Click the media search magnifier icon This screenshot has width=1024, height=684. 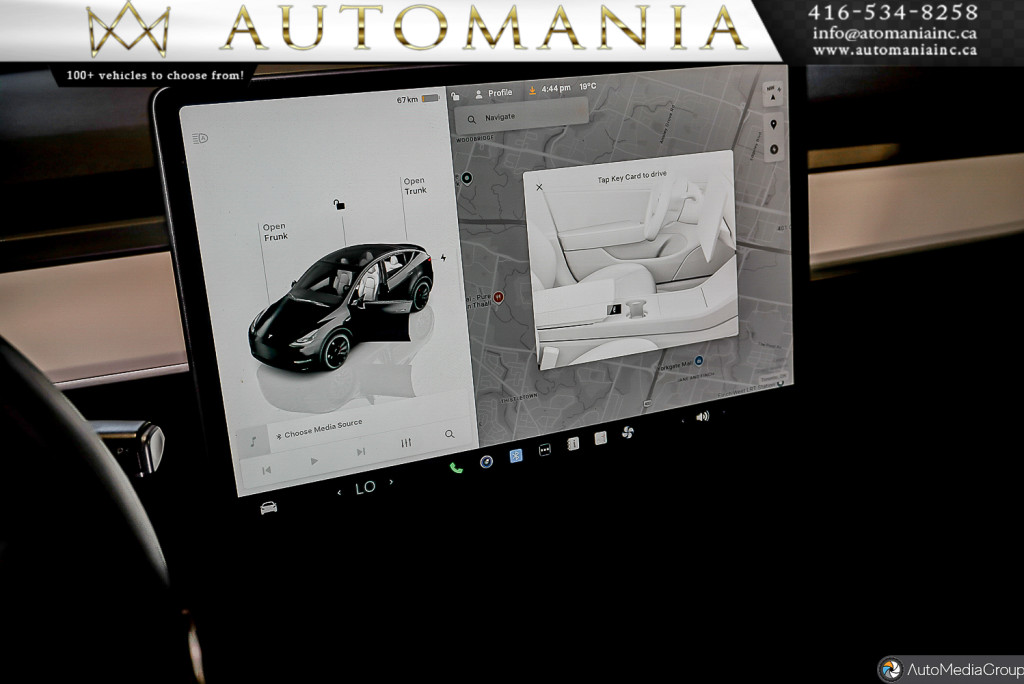pyautogui.click(x=450, y=434)
